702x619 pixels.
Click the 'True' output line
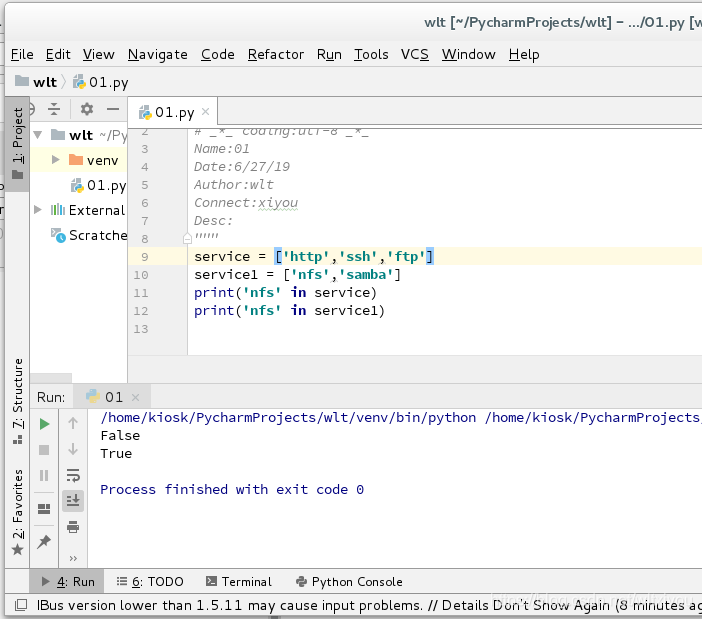116,453
